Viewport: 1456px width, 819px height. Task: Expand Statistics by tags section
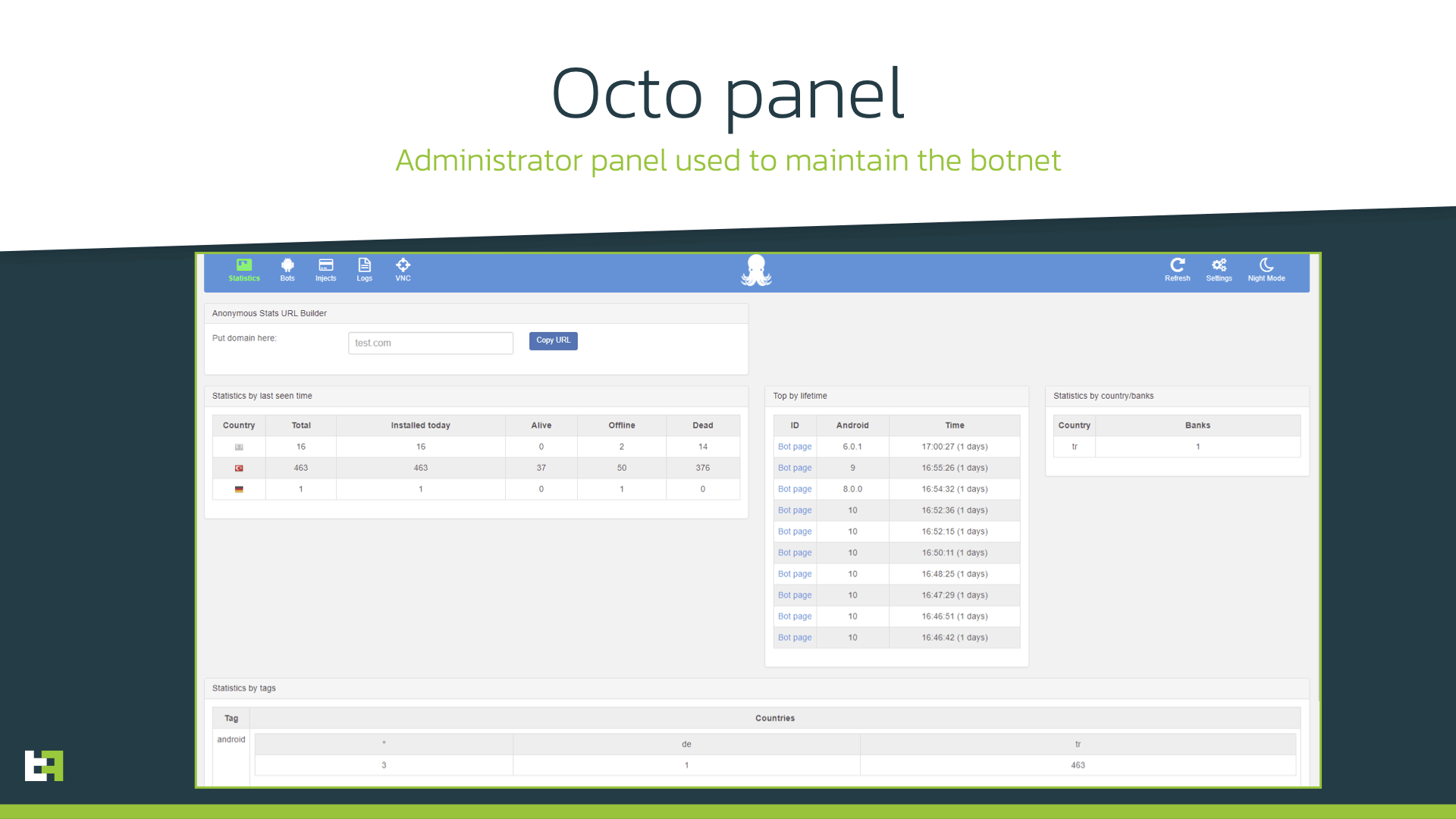244,688
